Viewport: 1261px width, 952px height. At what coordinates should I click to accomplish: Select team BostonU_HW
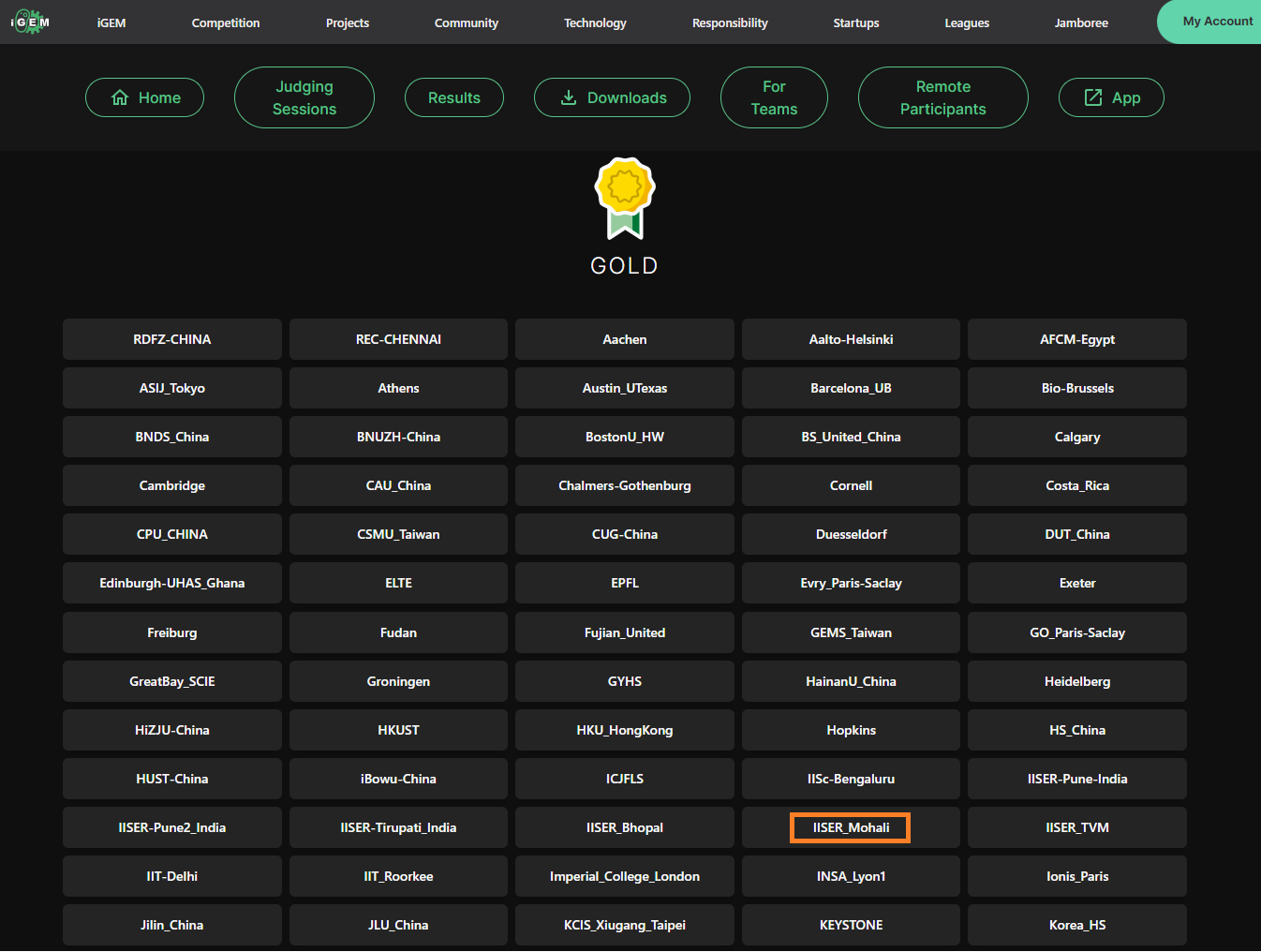625,437
